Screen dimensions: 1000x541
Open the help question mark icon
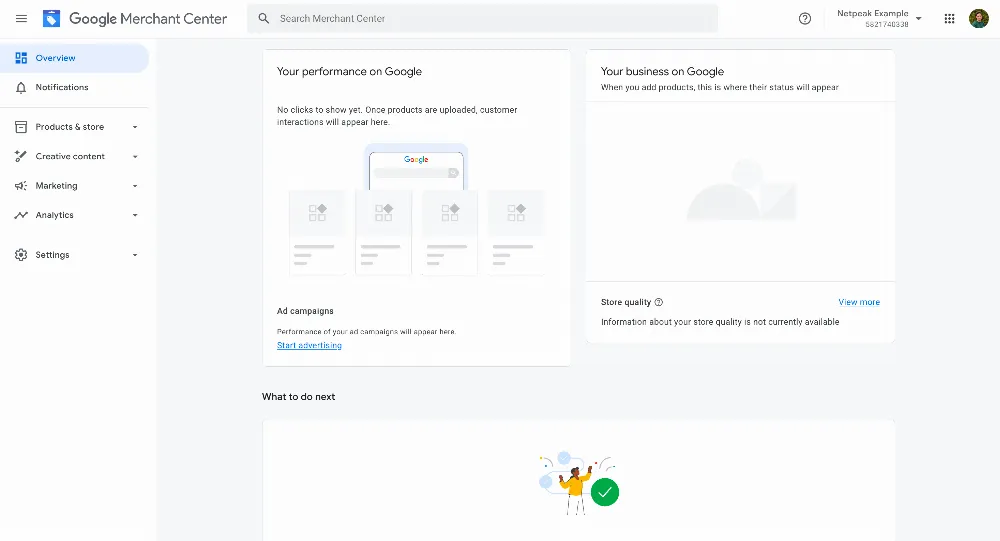tap(805, 19)
